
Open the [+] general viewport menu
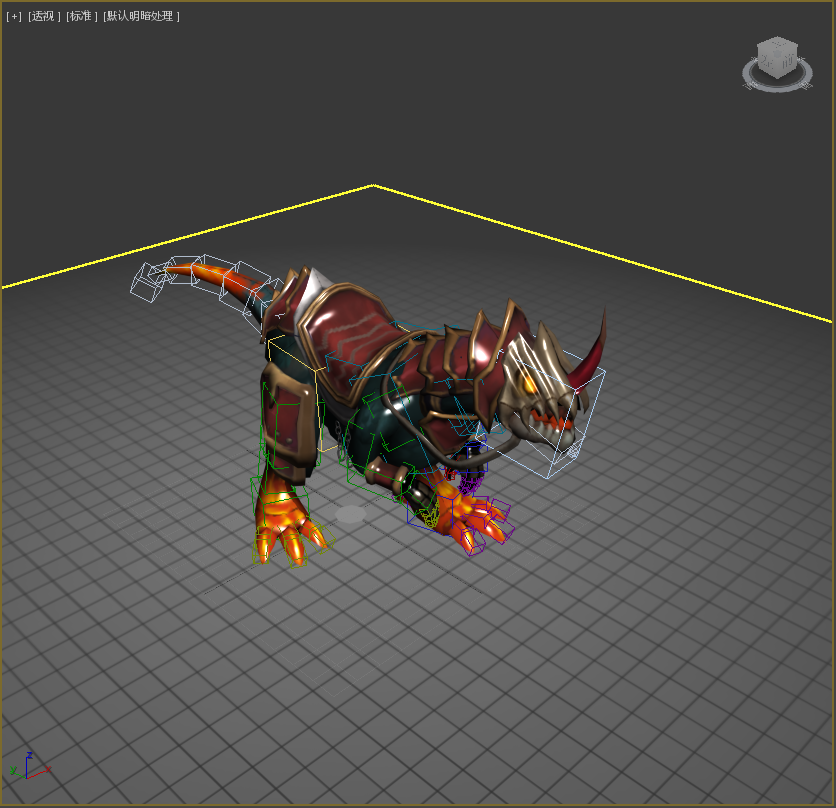[x=14, y=17]
